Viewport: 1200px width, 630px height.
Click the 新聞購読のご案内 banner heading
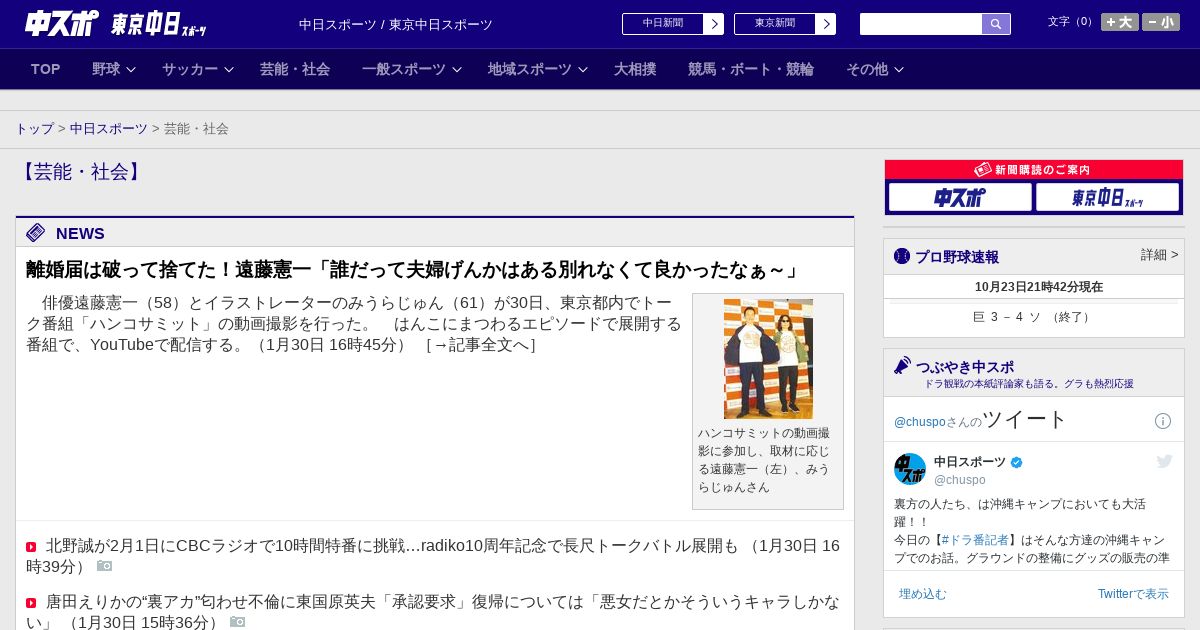[x=1033, y=170]
